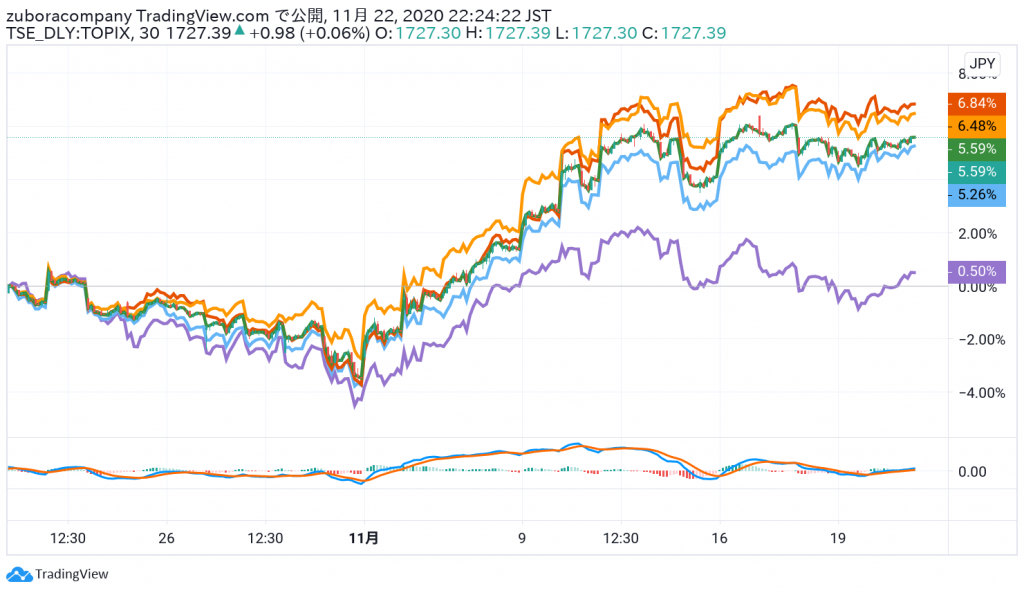Click the 2.00% tick on price axis
1024x593 pixels.
(977, 234)
